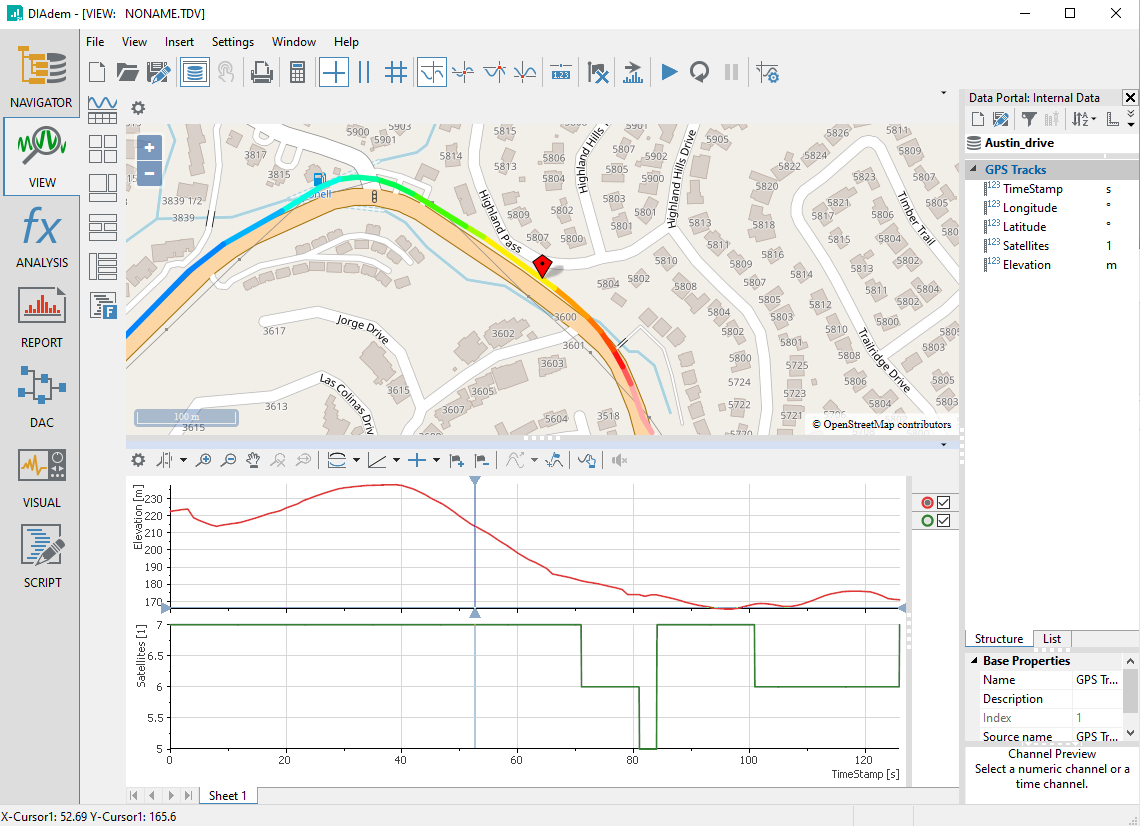Collapse the GPS Tracks group

[974, 170]
